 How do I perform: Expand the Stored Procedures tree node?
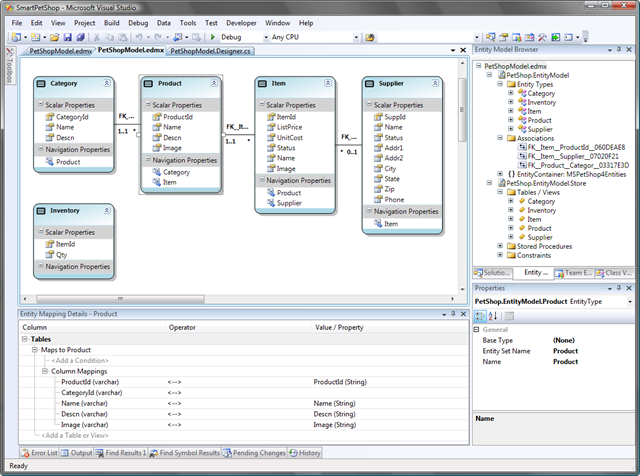pyautogui.click(x=500, y=246)
